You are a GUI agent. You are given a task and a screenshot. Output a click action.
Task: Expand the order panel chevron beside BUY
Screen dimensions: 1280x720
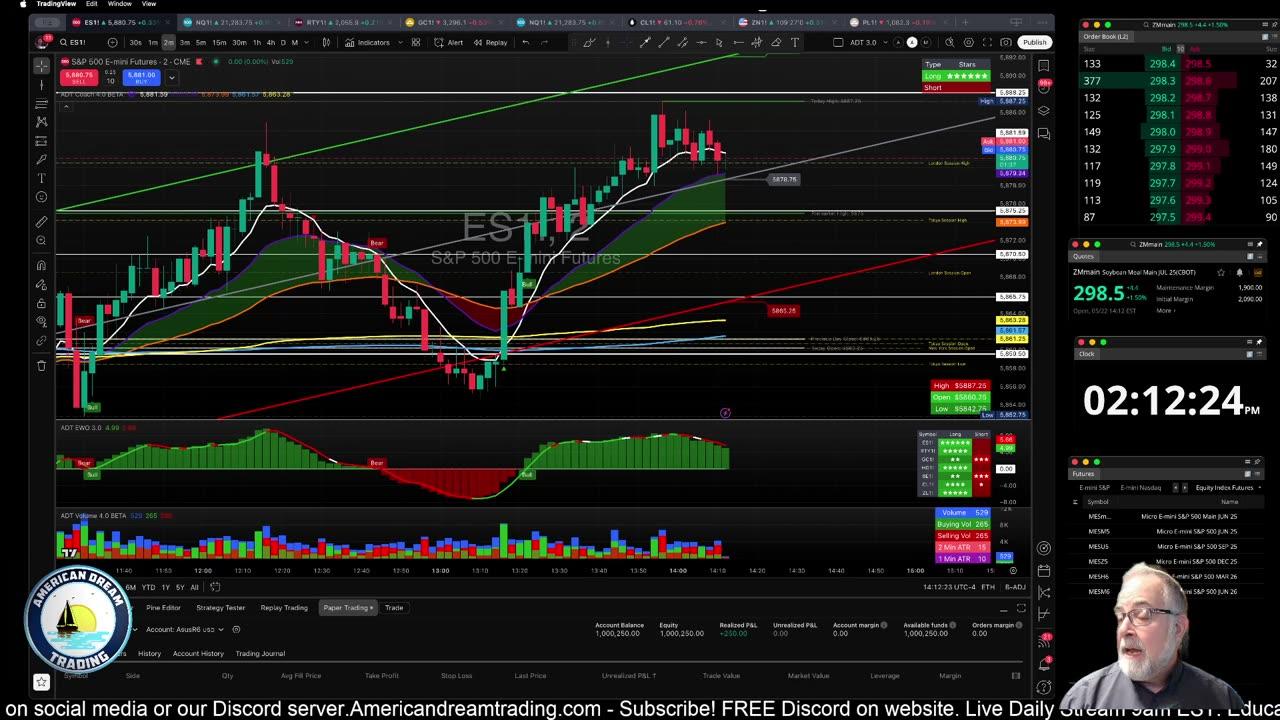tap(172, 77)
